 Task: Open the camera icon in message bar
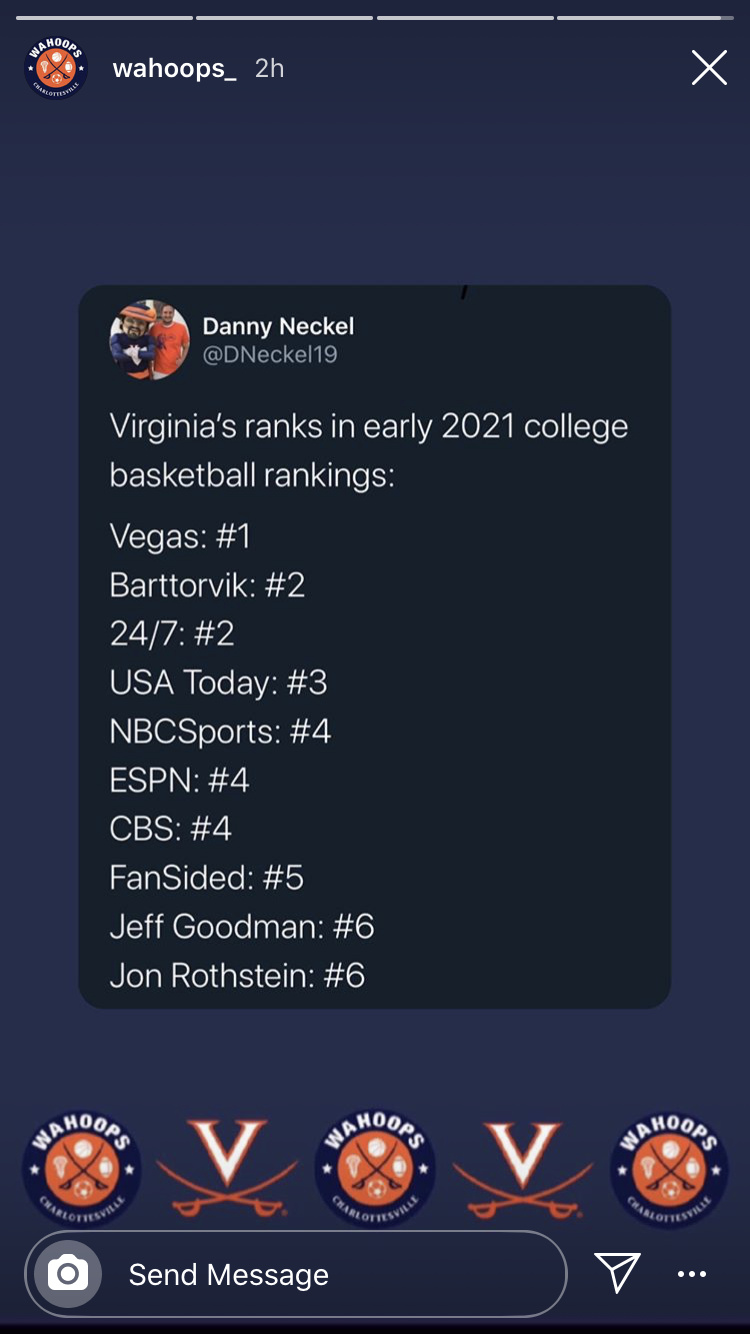point(68,1274)
